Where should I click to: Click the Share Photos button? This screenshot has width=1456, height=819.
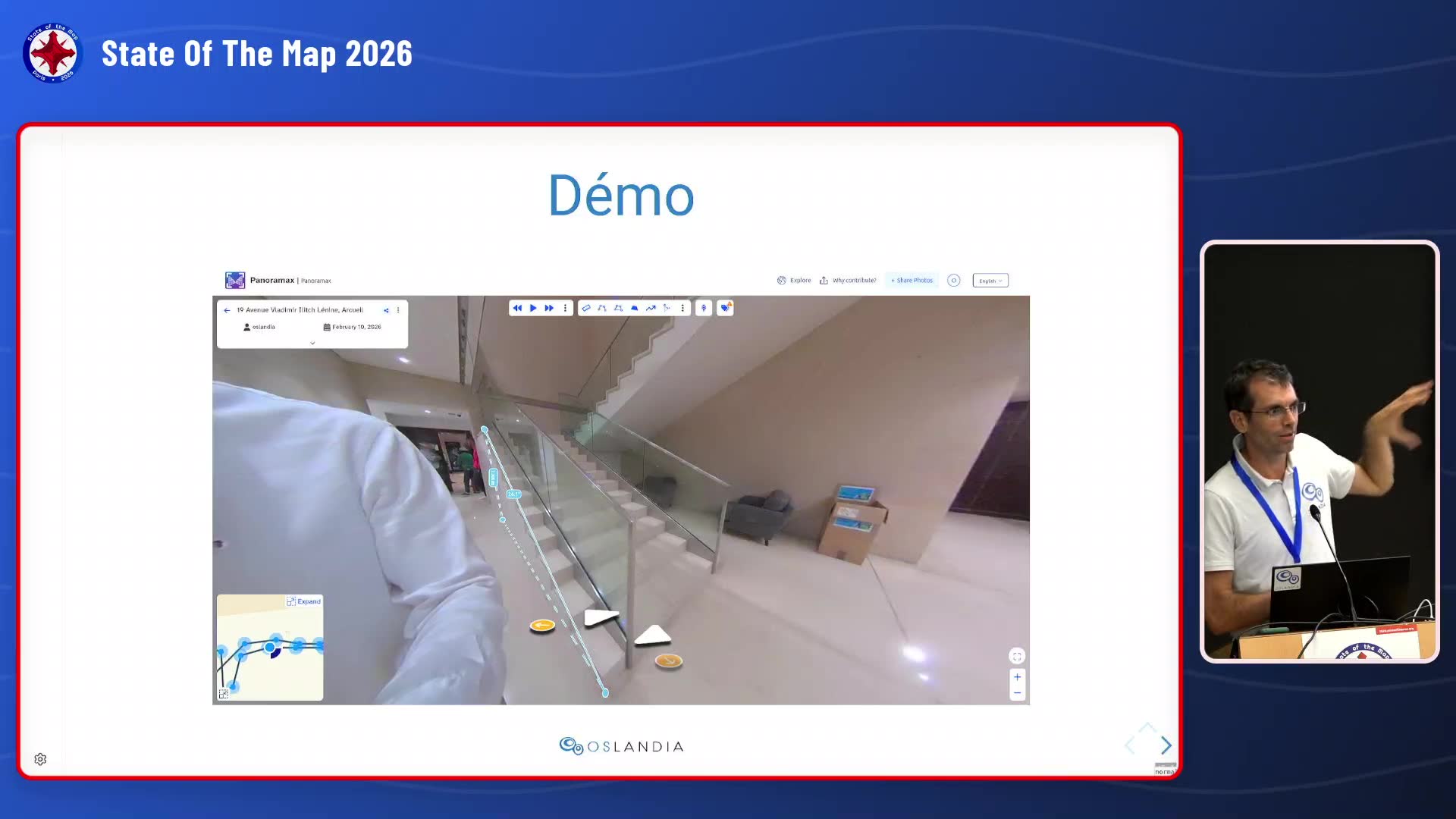tap(912, 281)
